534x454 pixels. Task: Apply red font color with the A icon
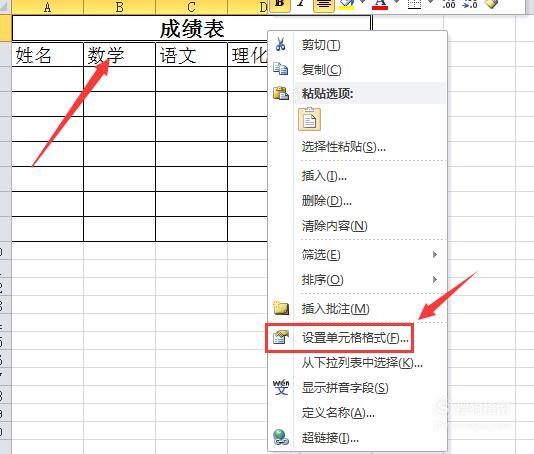coord(380,4)
